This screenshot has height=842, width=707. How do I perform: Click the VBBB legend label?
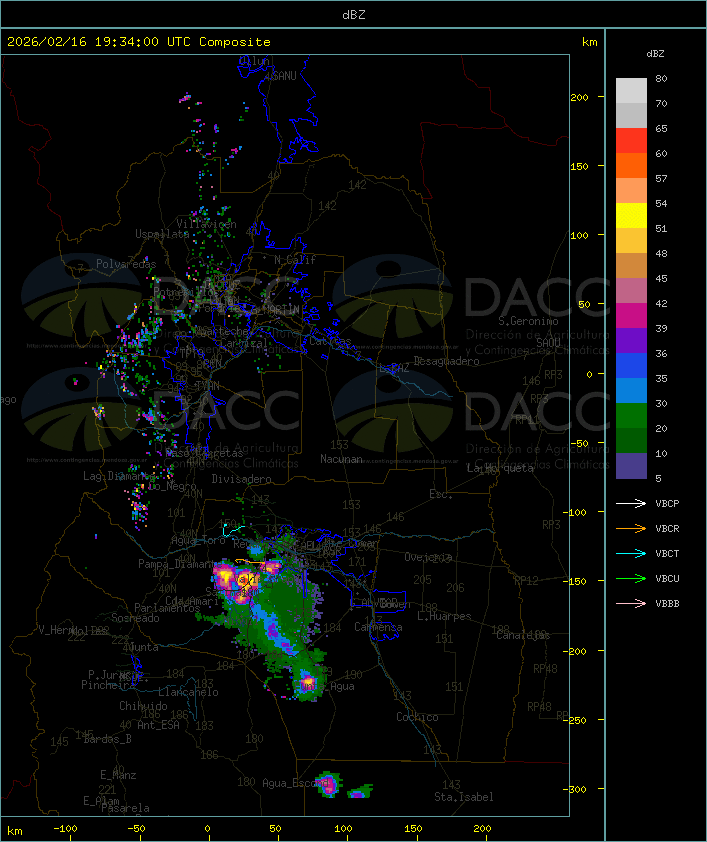667,603
